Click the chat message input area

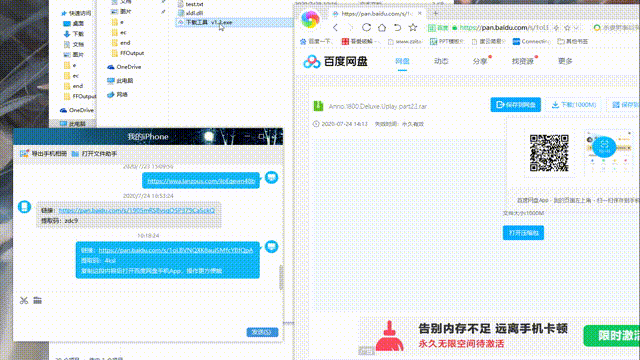pyautogui.click(x=147, y=316)
